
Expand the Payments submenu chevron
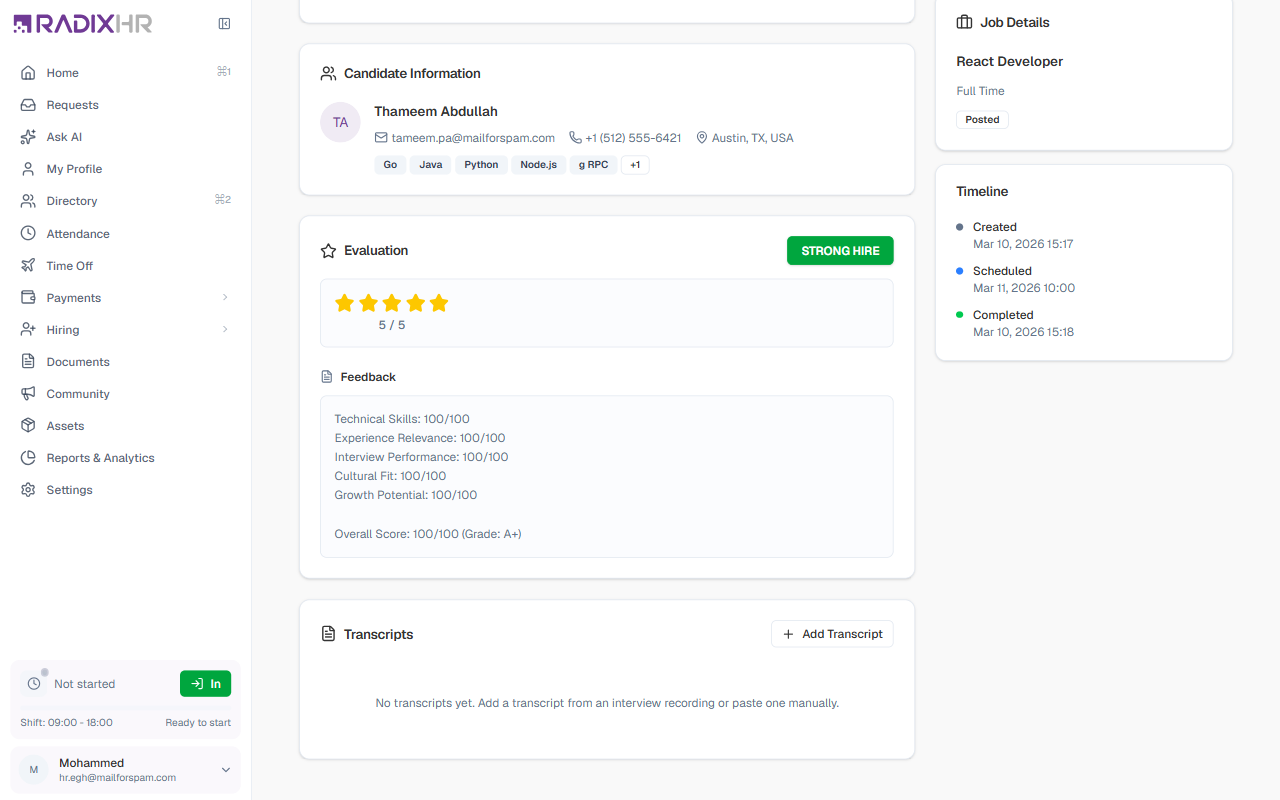pos(225,298)
